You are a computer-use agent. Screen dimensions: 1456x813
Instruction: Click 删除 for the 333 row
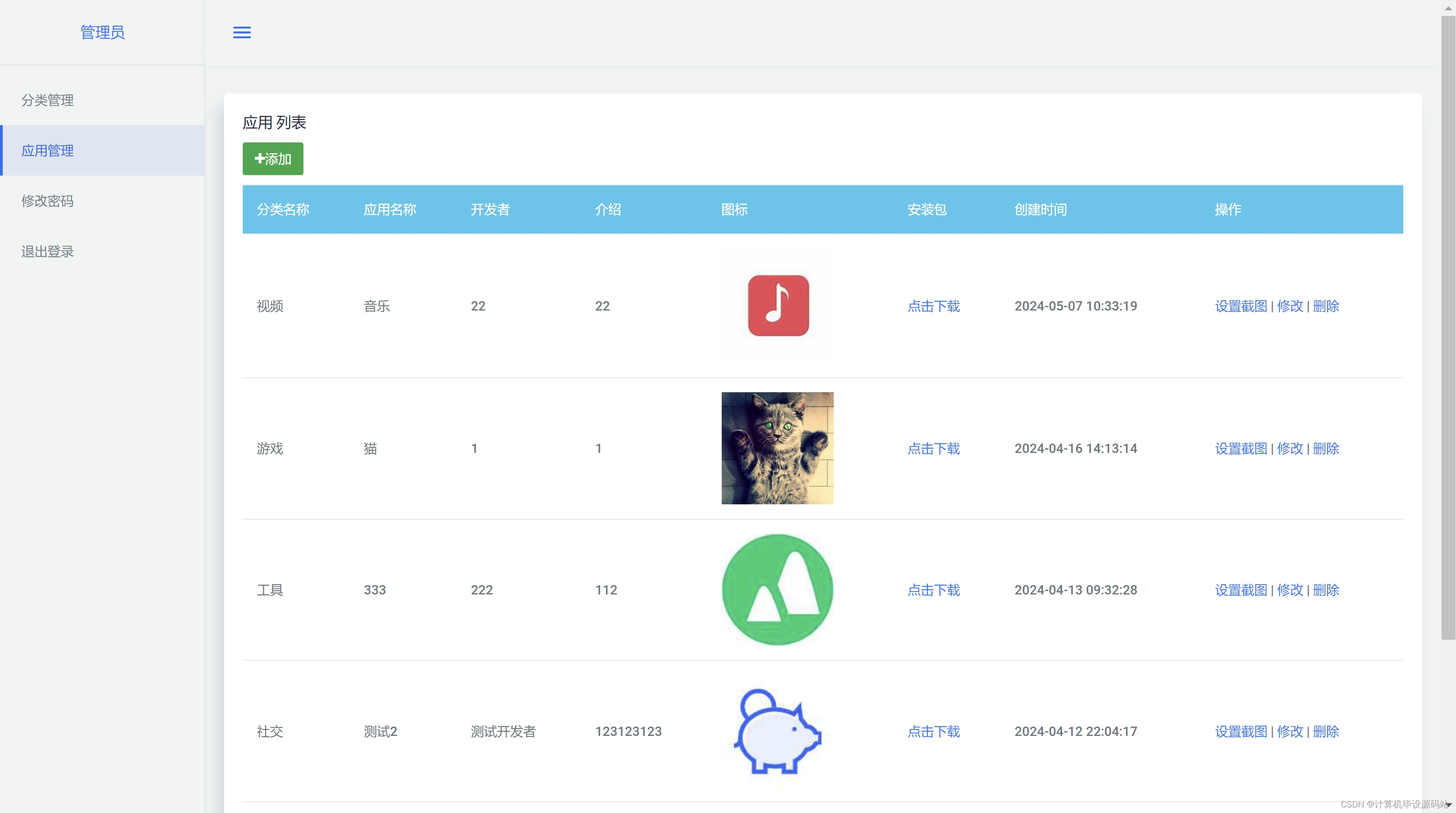pos(1326,590)
